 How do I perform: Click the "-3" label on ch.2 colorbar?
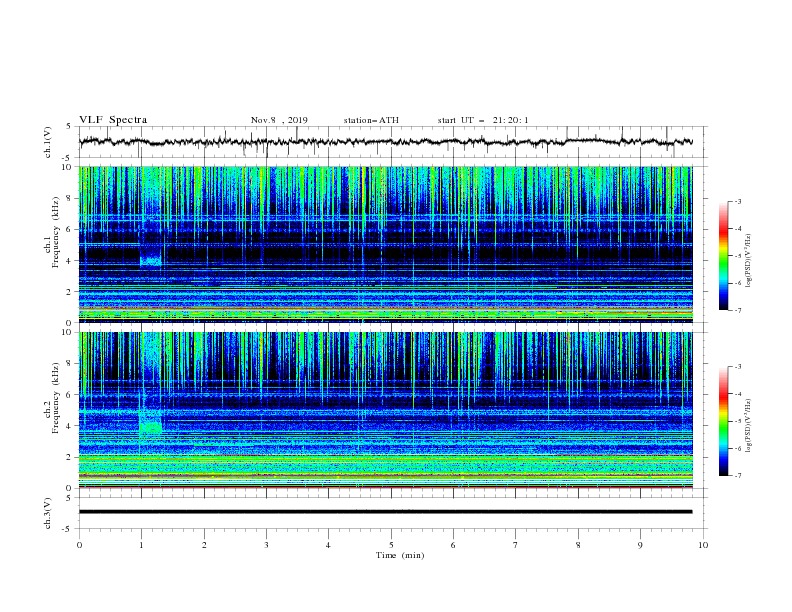(737, 367)
